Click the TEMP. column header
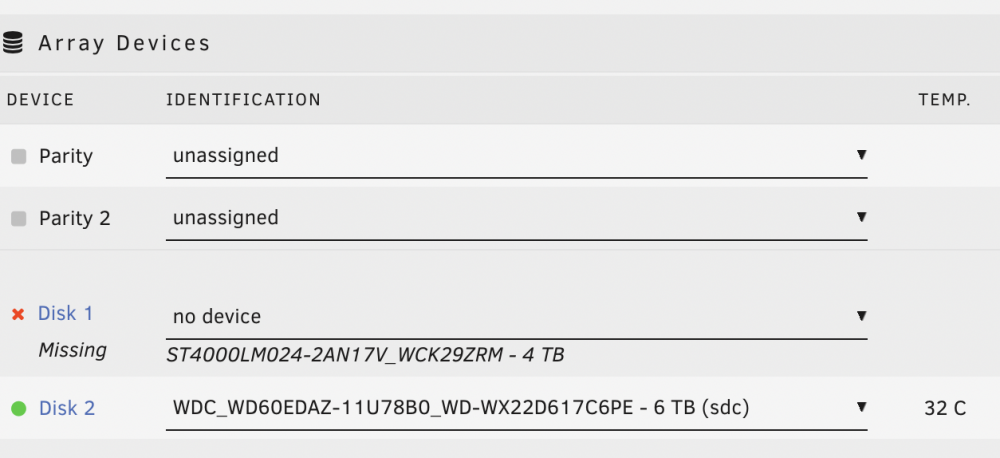This screenshot has height=458, width=1000. pyautogui.click(x=945, y=100)
